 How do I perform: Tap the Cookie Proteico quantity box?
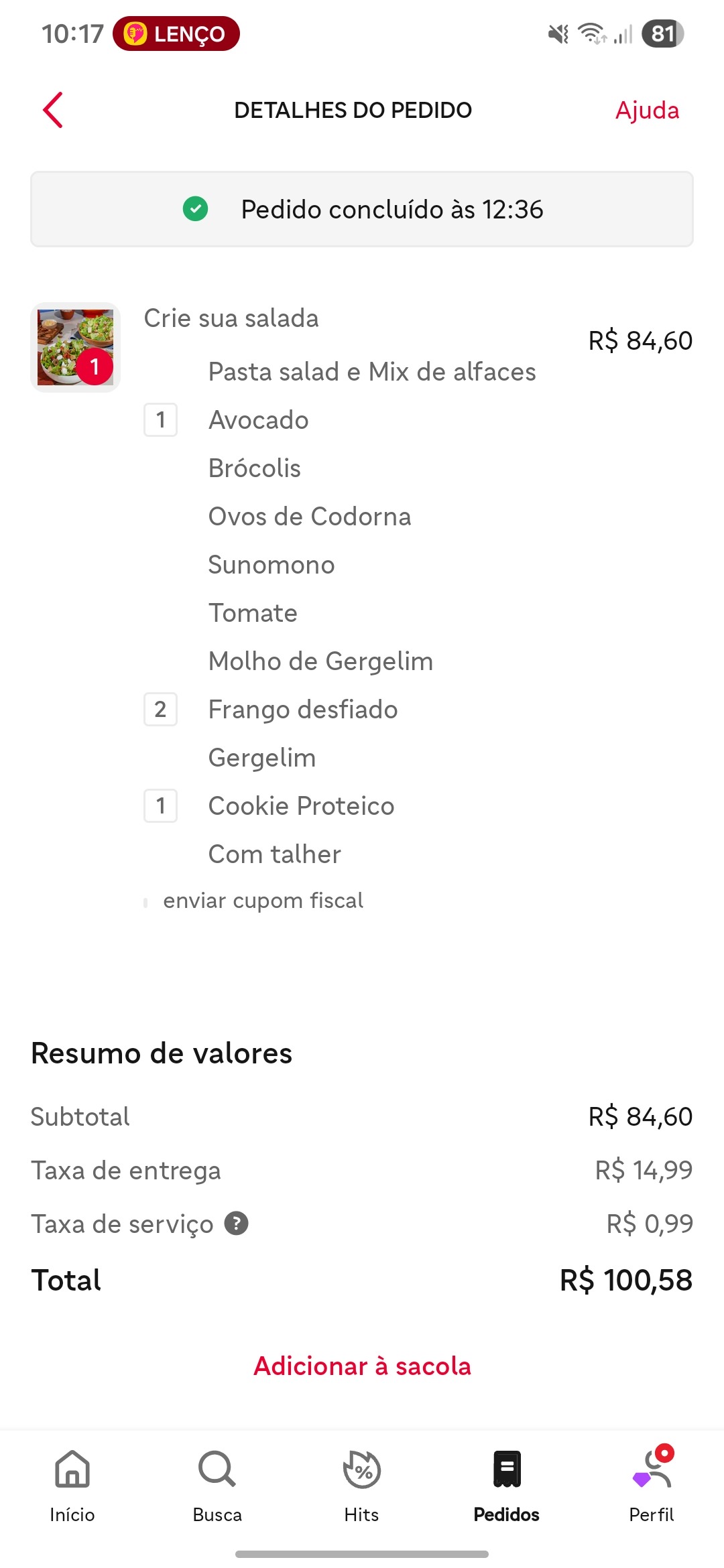coord(161,806)
